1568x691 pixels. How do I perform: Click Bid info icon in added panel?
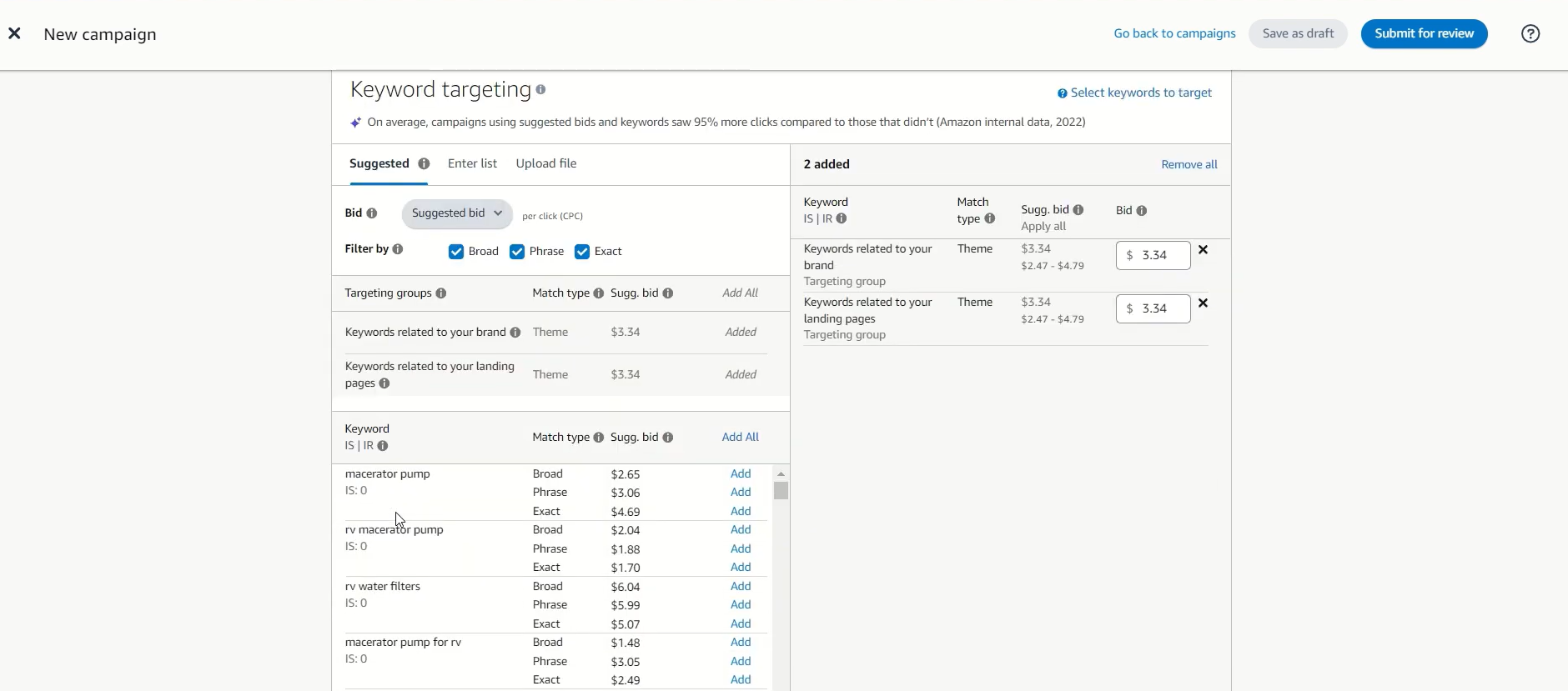pos(1142,211)
